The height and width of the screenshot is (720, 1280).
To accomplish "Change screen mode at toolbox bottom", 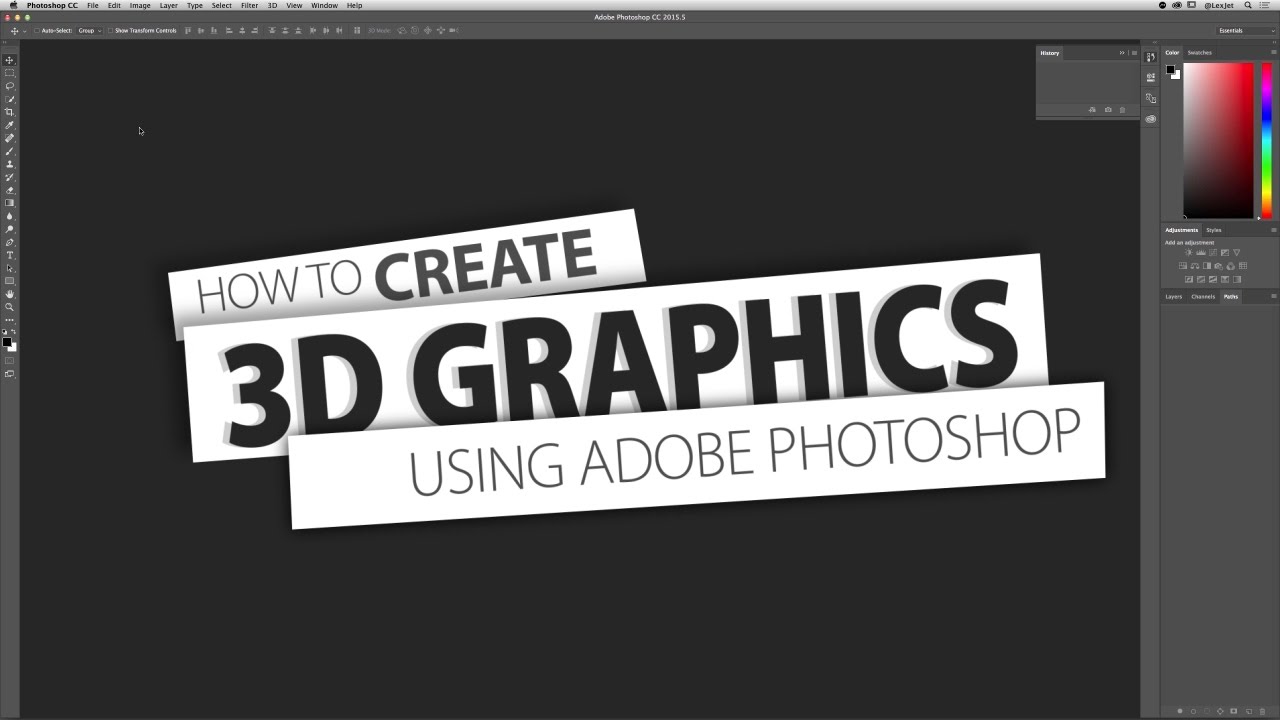I will click(10, 374).
